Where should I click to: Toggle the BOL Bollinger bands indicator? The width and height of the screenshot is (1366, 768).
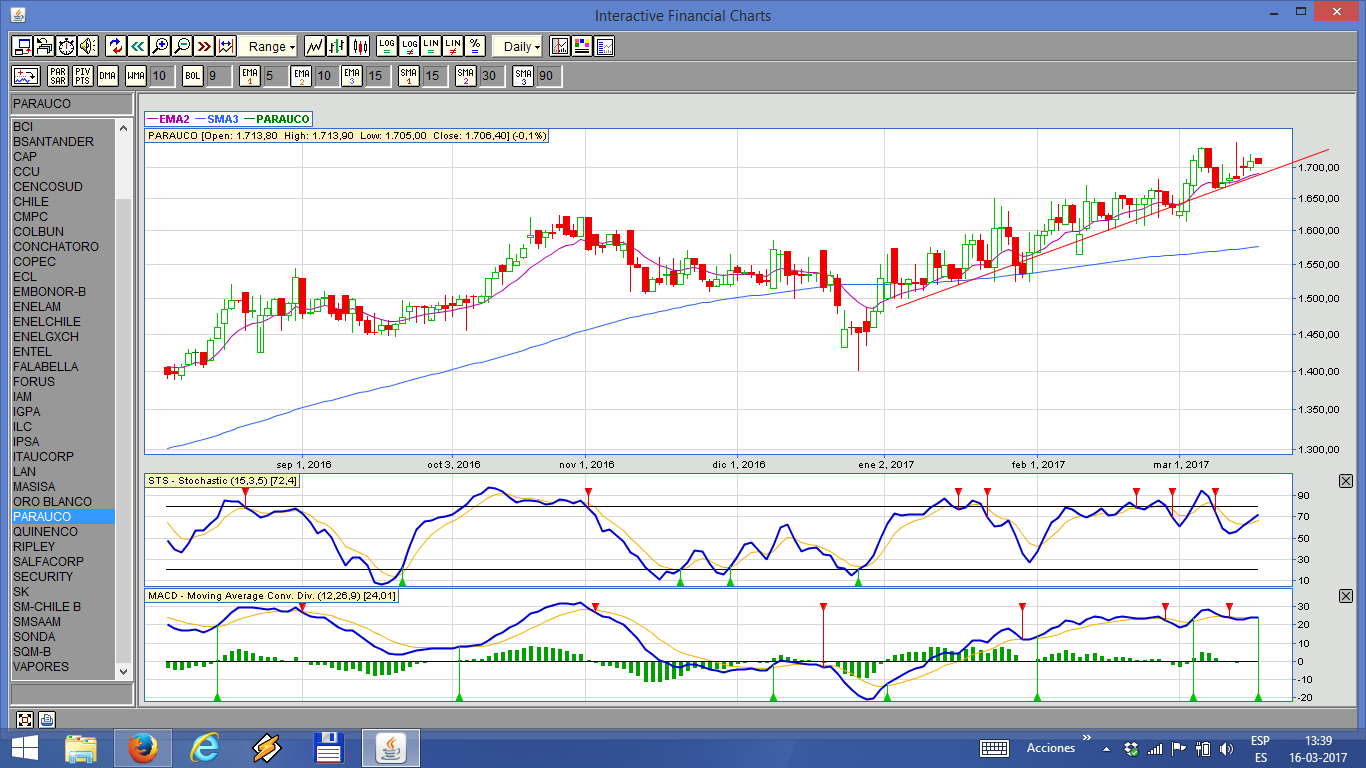[192, 76]
